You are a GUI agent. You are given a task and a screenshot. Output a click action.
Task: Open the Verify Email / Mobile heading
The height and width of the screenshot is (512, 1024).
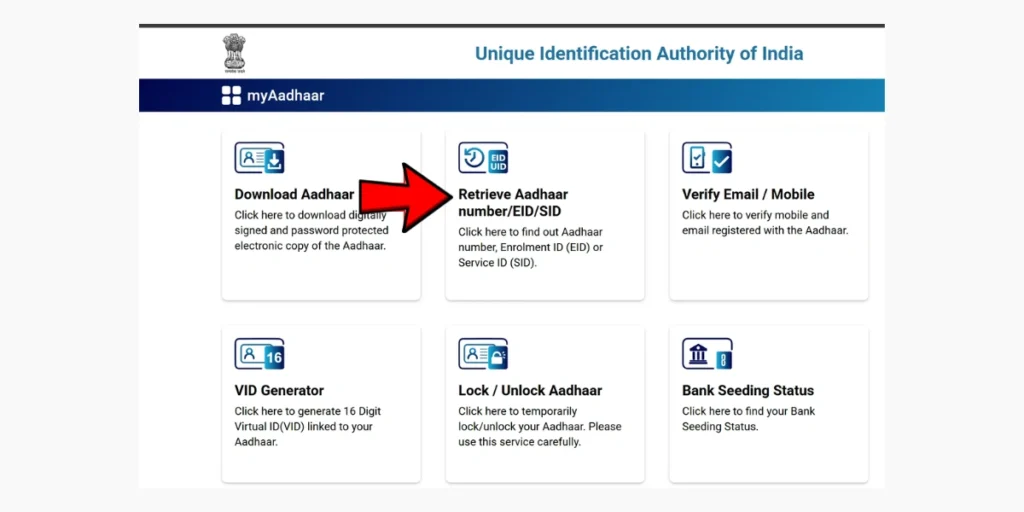click(x=748, y=195)
